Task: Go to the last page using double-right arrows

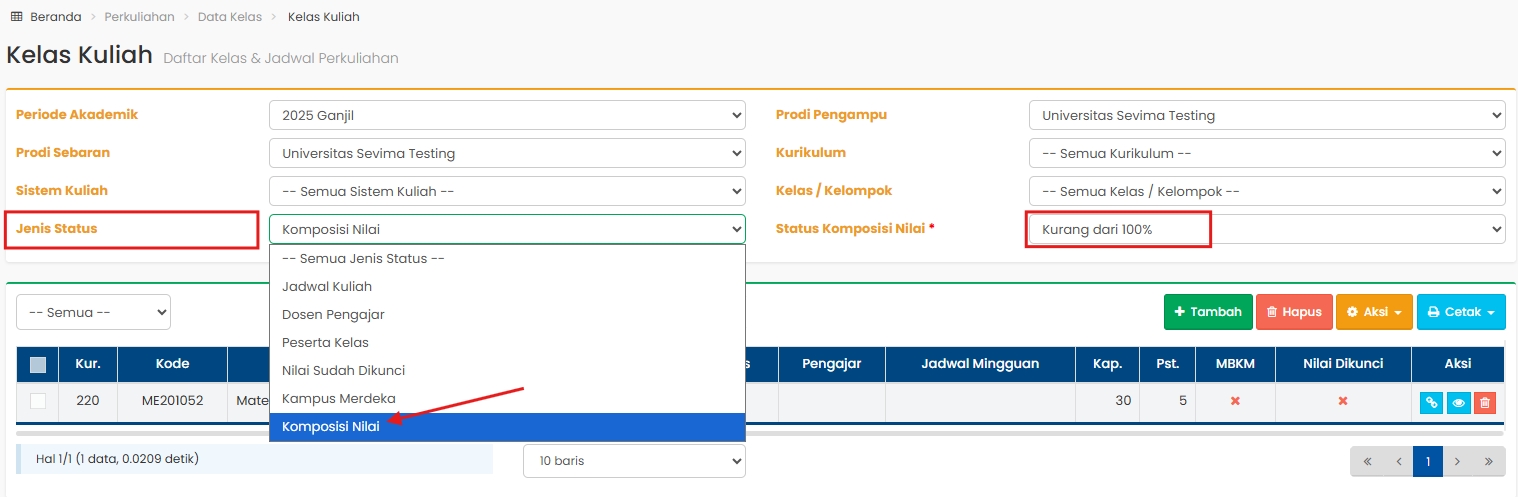Action: click(1488, 461)
